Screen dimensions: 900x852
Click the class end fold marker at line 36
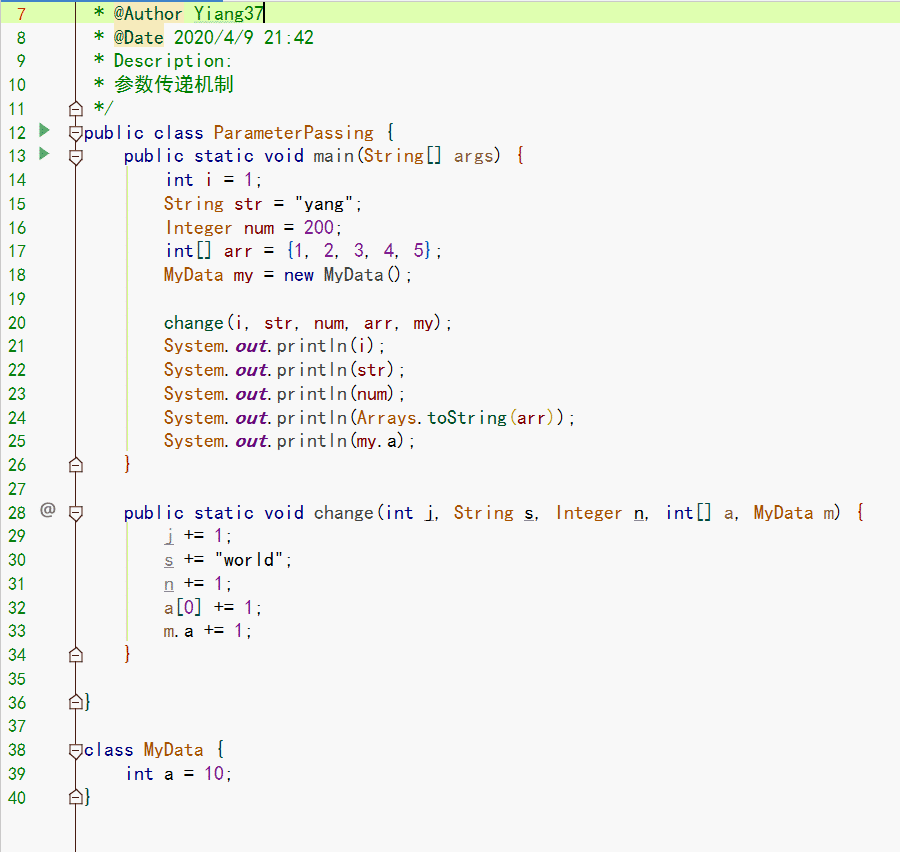coord(76,702)
